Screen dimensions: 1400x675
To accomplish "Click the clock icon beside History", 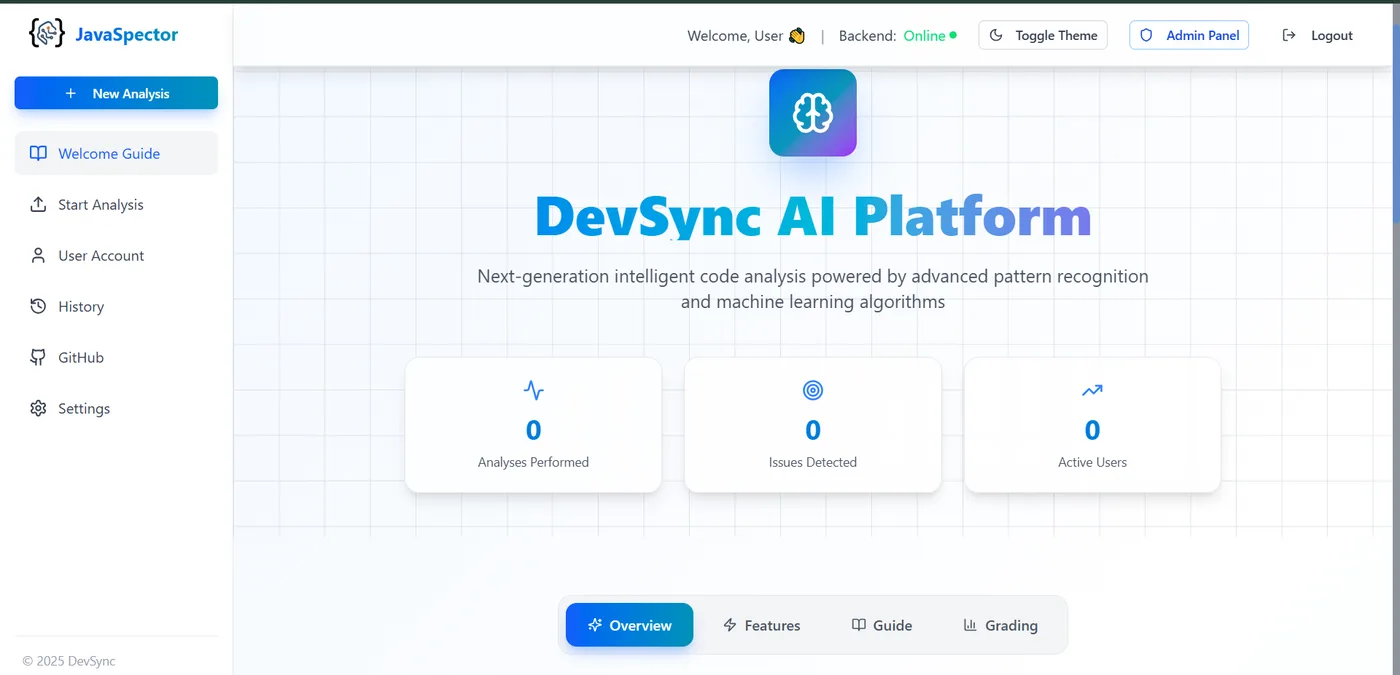I will [x=38, y=306].
